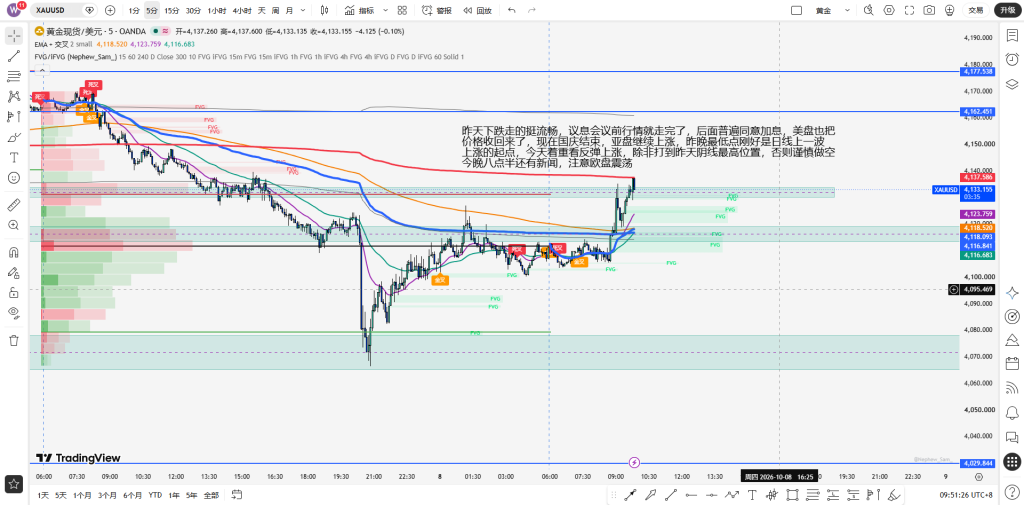Hide all drawings with the eye icon
1024x505 pixels.
[13, 312]
